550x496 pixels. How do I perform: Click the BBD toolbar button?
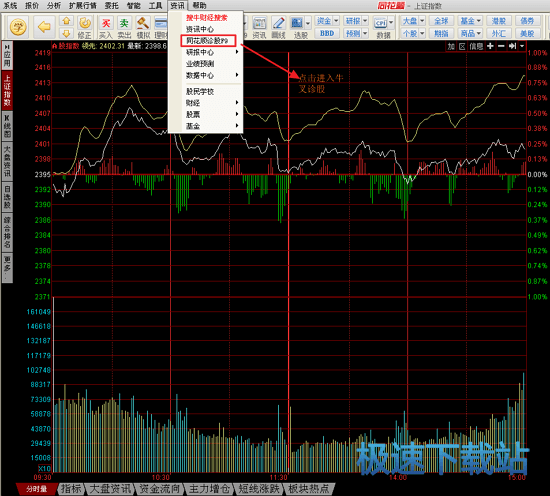pos(327,33)
